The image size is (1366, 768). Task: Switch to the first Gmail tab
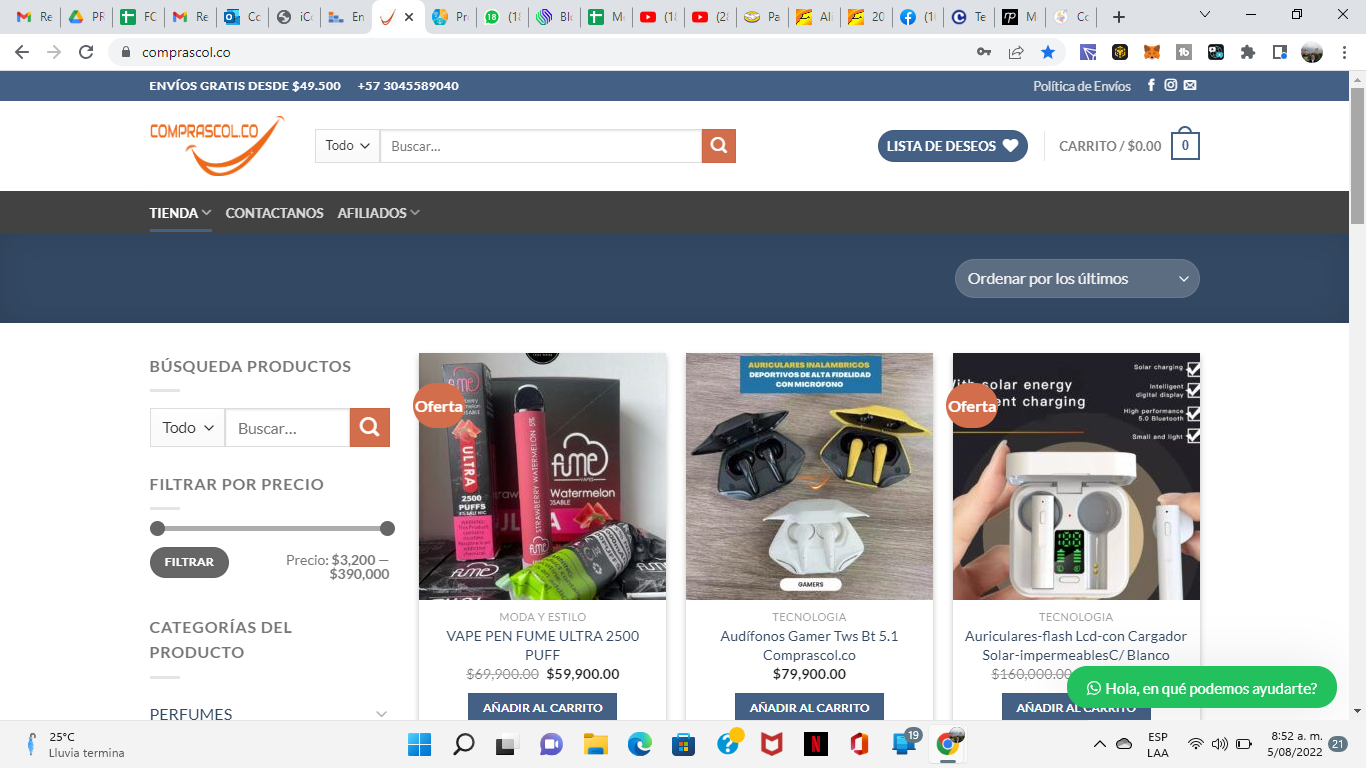34,17
